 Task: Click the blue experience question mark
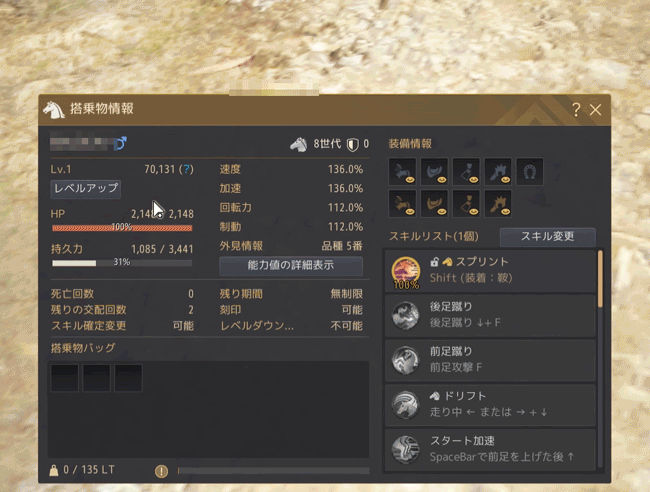(x=186, y=169)
